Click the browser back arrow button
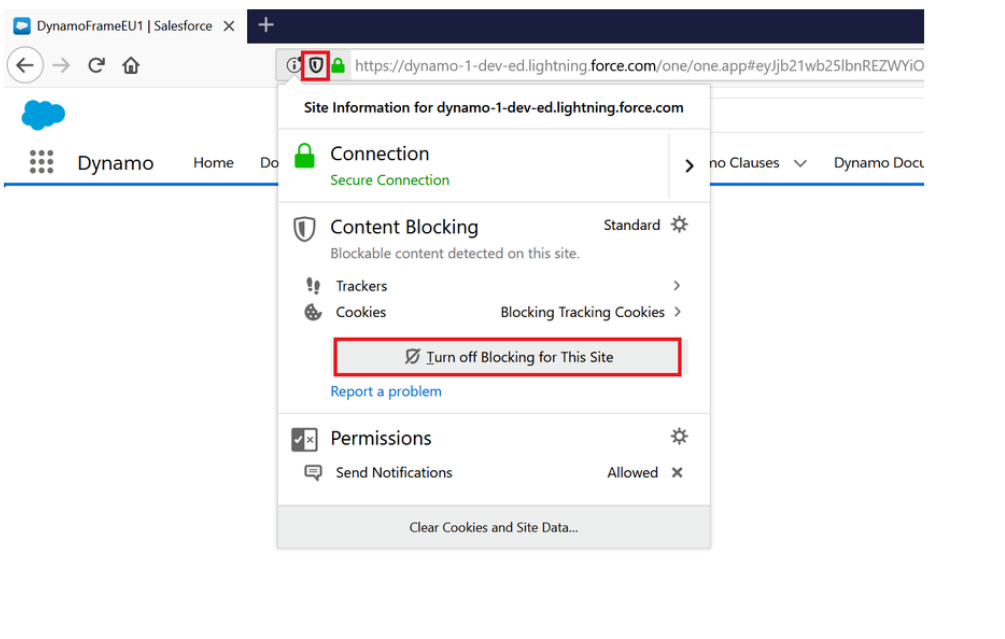 pos(25,66)
